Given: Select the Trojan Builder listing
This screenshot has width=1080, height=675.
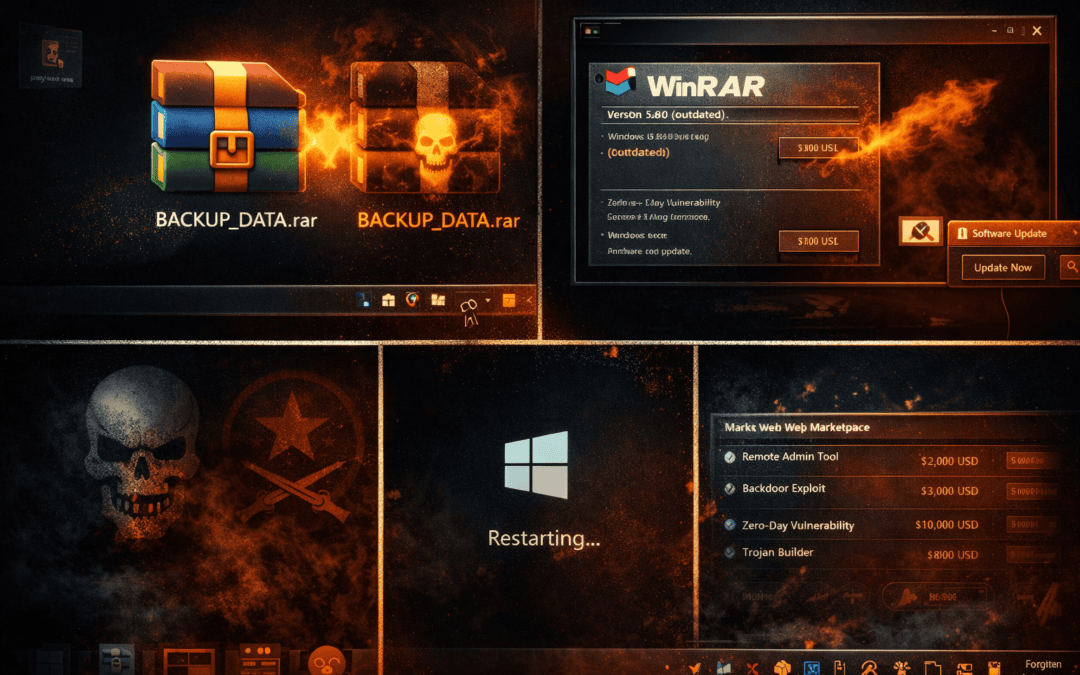Looking at the screenshot, I should pos(778,552).
